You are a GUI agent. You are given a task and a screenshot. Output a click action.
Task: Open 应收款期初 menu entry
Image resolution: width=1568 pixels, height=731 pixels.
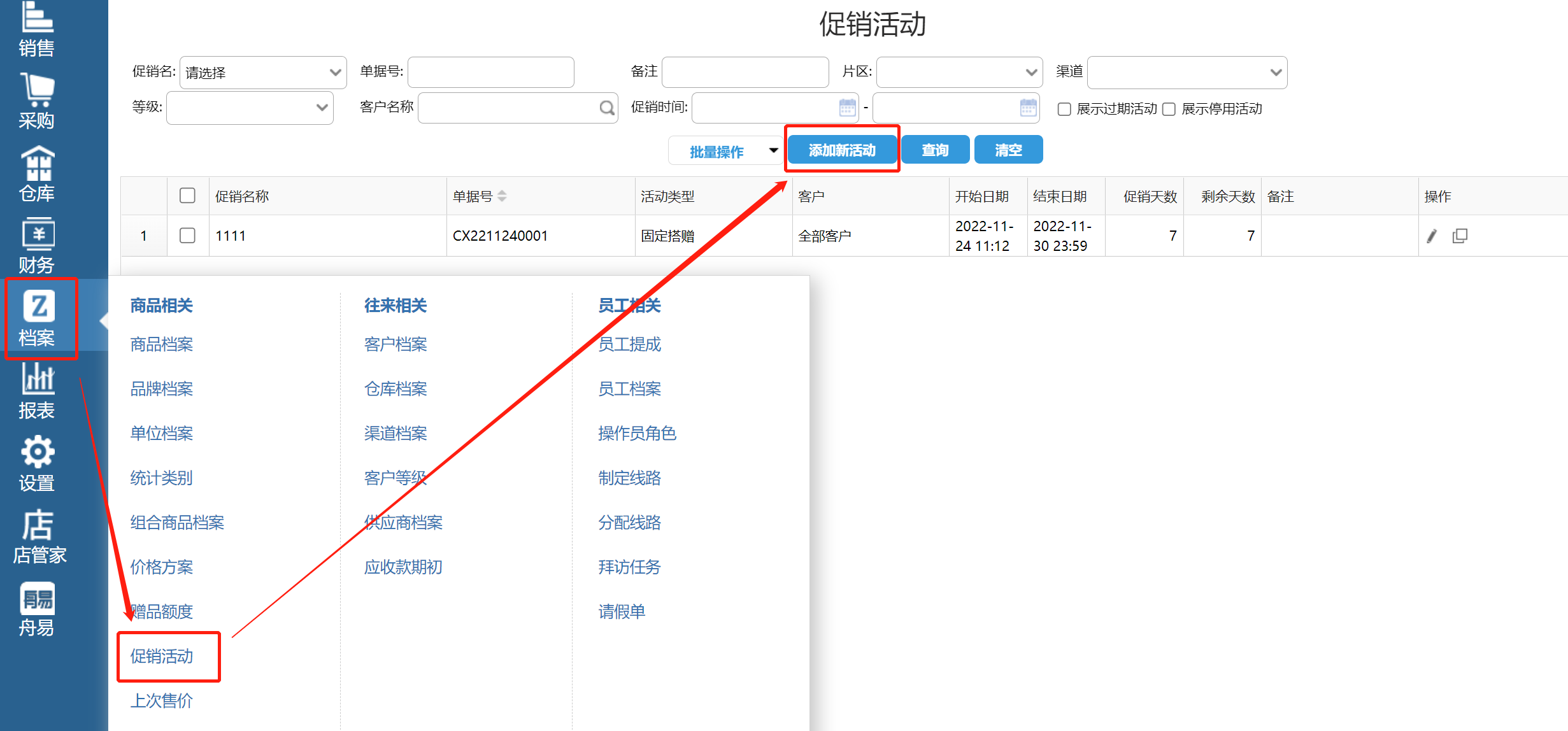tap(403, 567)
